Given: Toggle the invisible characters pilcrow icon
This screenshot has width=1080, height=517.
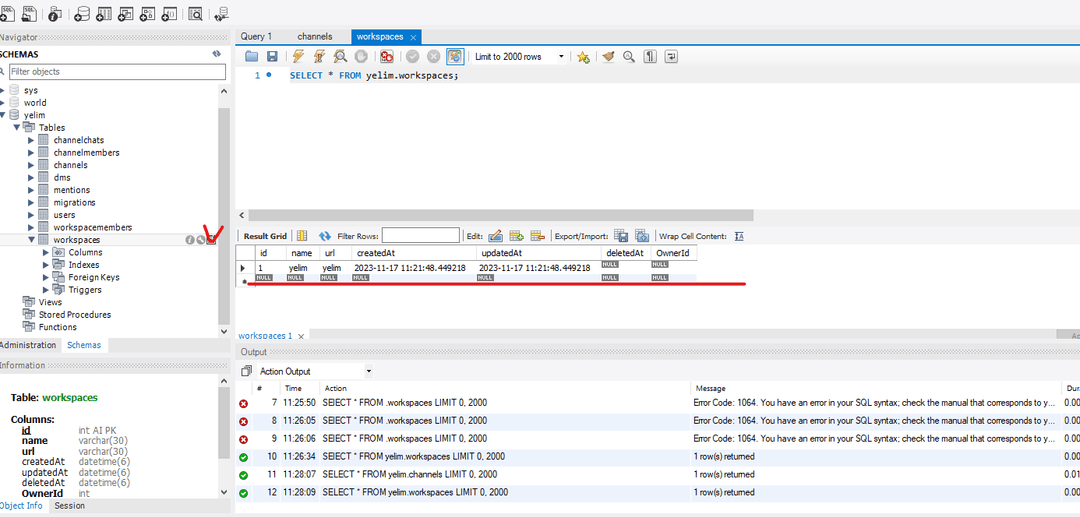Looking at the screenshot, I should click(x=650, y=56).
